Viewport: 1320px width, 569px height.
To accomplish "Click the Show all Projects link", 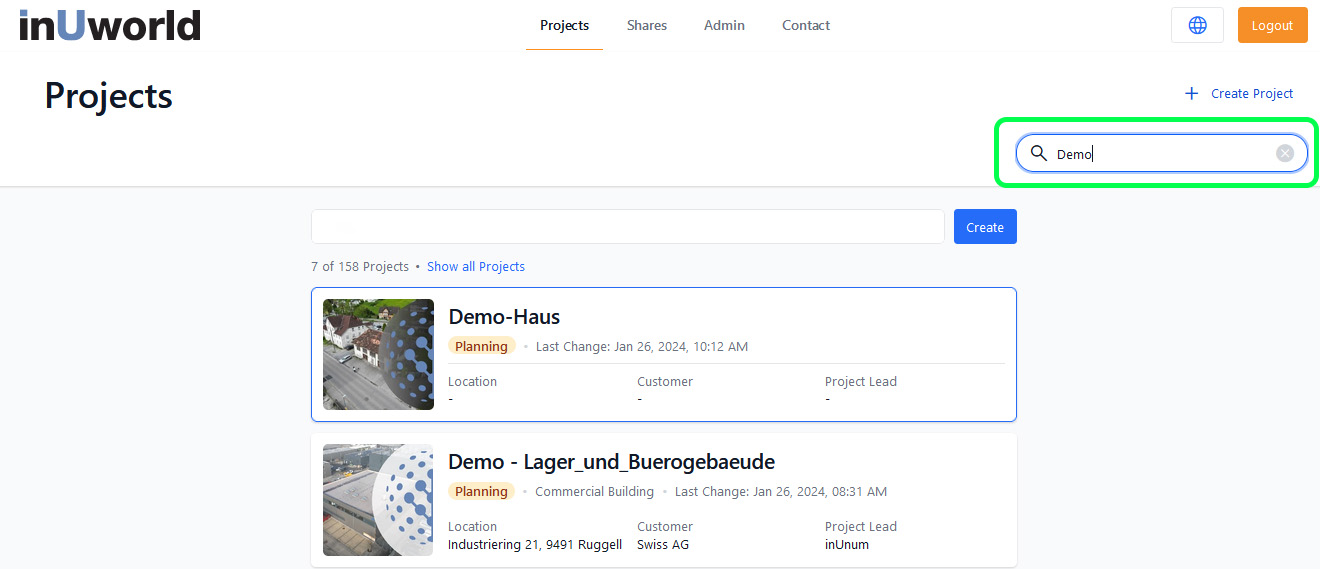I will pyautogui.click(x=476, y=266).
